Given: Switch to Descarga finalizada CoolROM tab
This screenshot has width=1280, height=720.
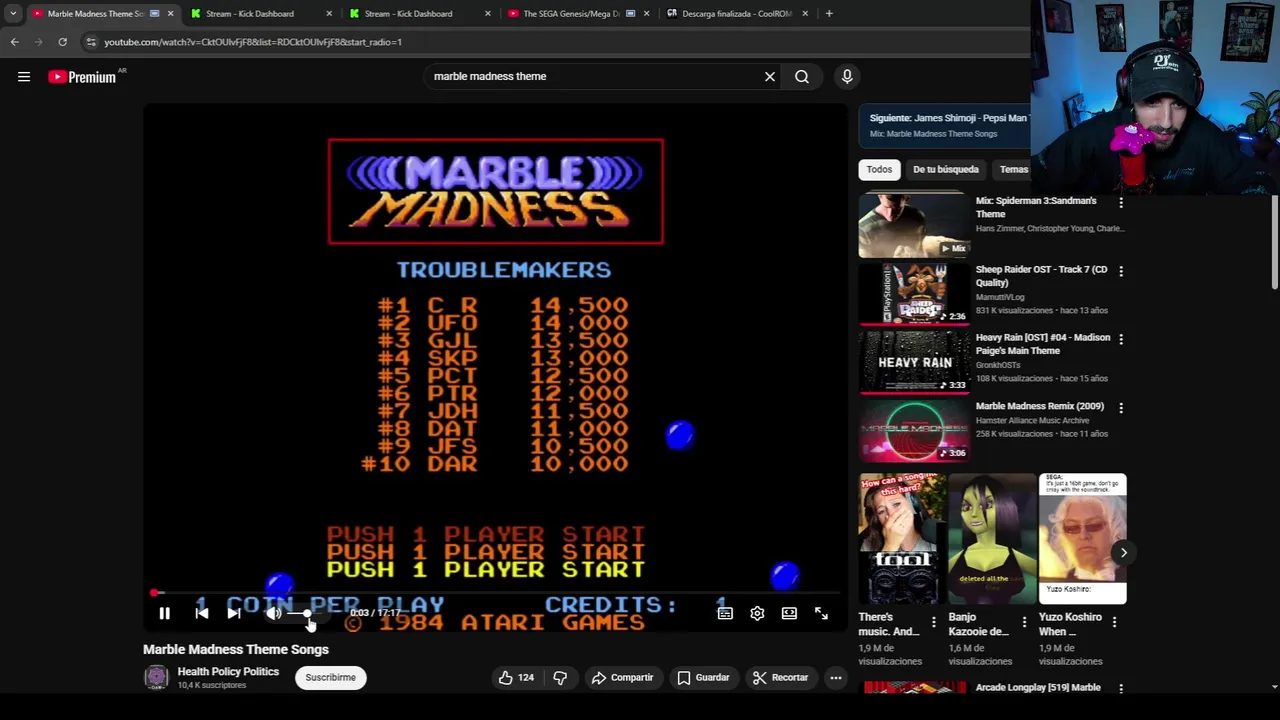Looking at the screenshot, I should (x=736, y=14).
